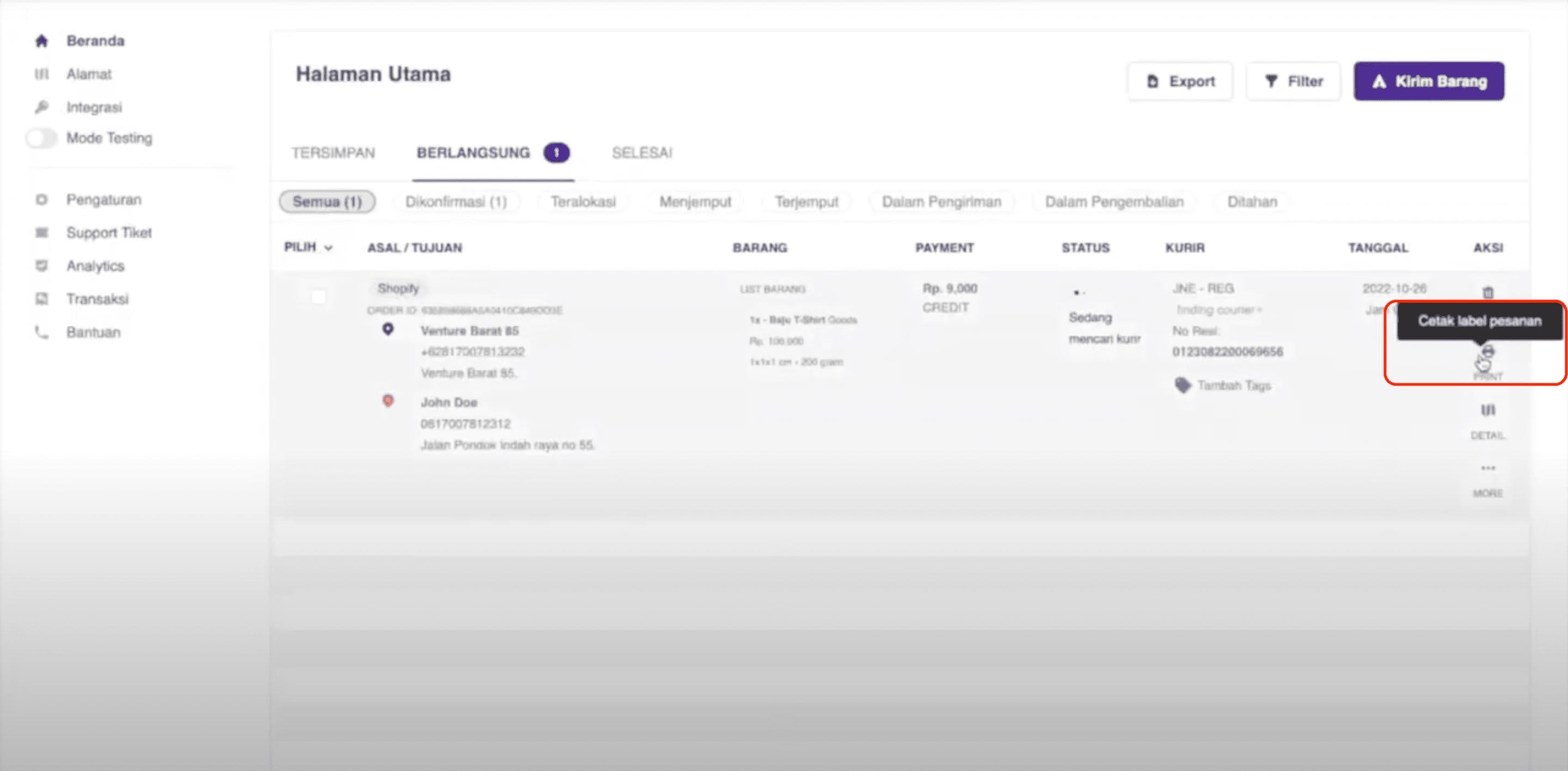Switch to the Tersimpan tab
Screen dimensions: 1568x771
(x=333, y=153)
